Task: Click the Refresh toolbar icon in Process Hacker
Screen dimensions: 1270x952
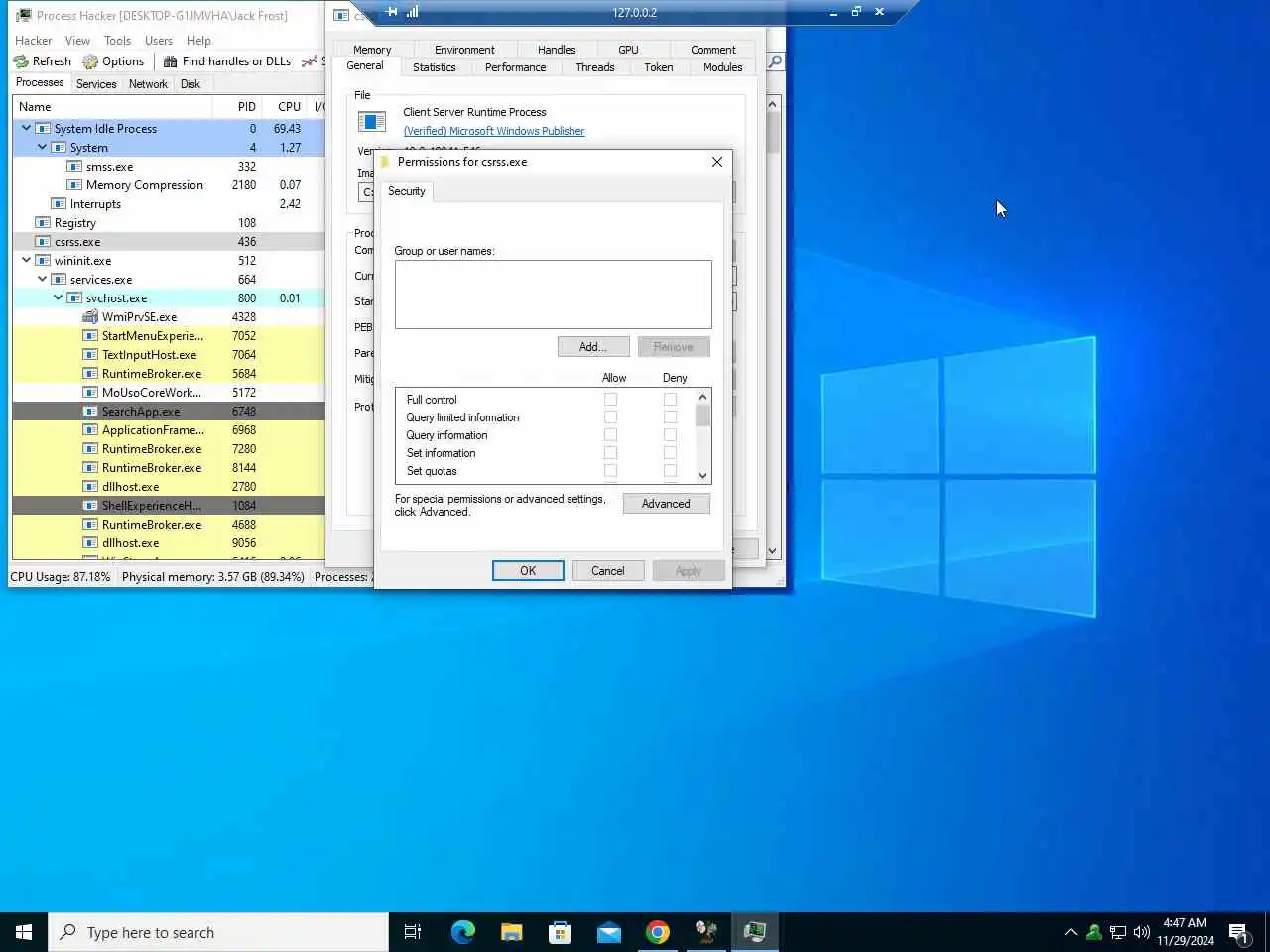Action: coord(21,61)
